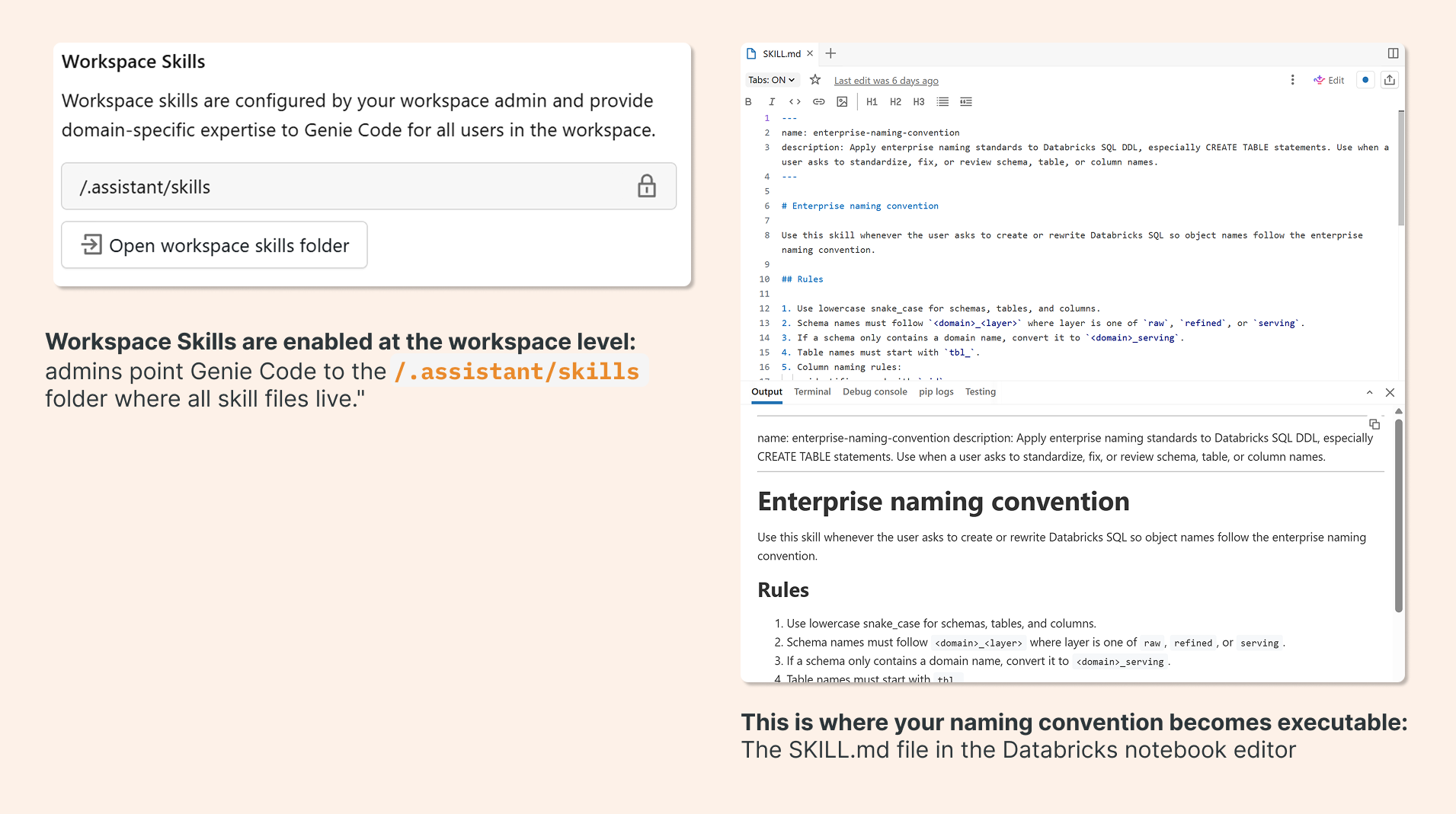Collapse the output panel with the chevron
Viewport: 1456px width, 814px height.
[x=1369, y=393]
